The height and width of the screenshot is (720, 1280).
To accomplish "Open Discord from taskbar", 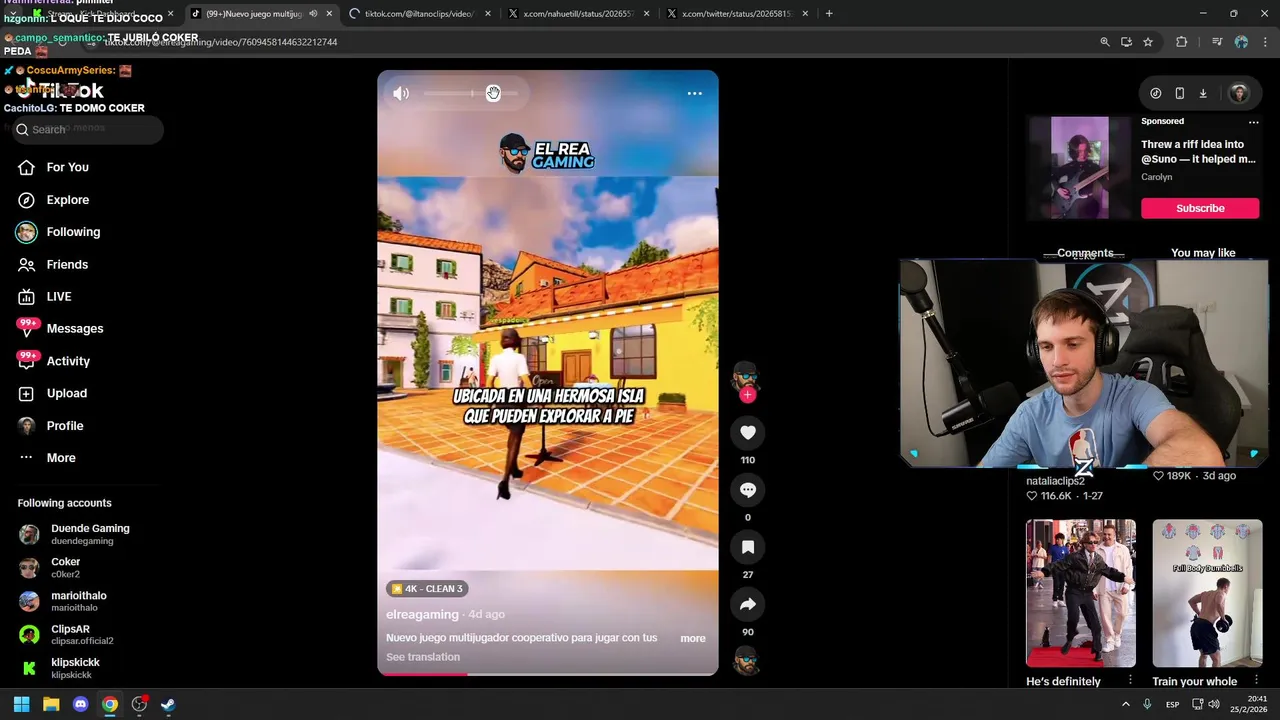I will coord(81,704).
